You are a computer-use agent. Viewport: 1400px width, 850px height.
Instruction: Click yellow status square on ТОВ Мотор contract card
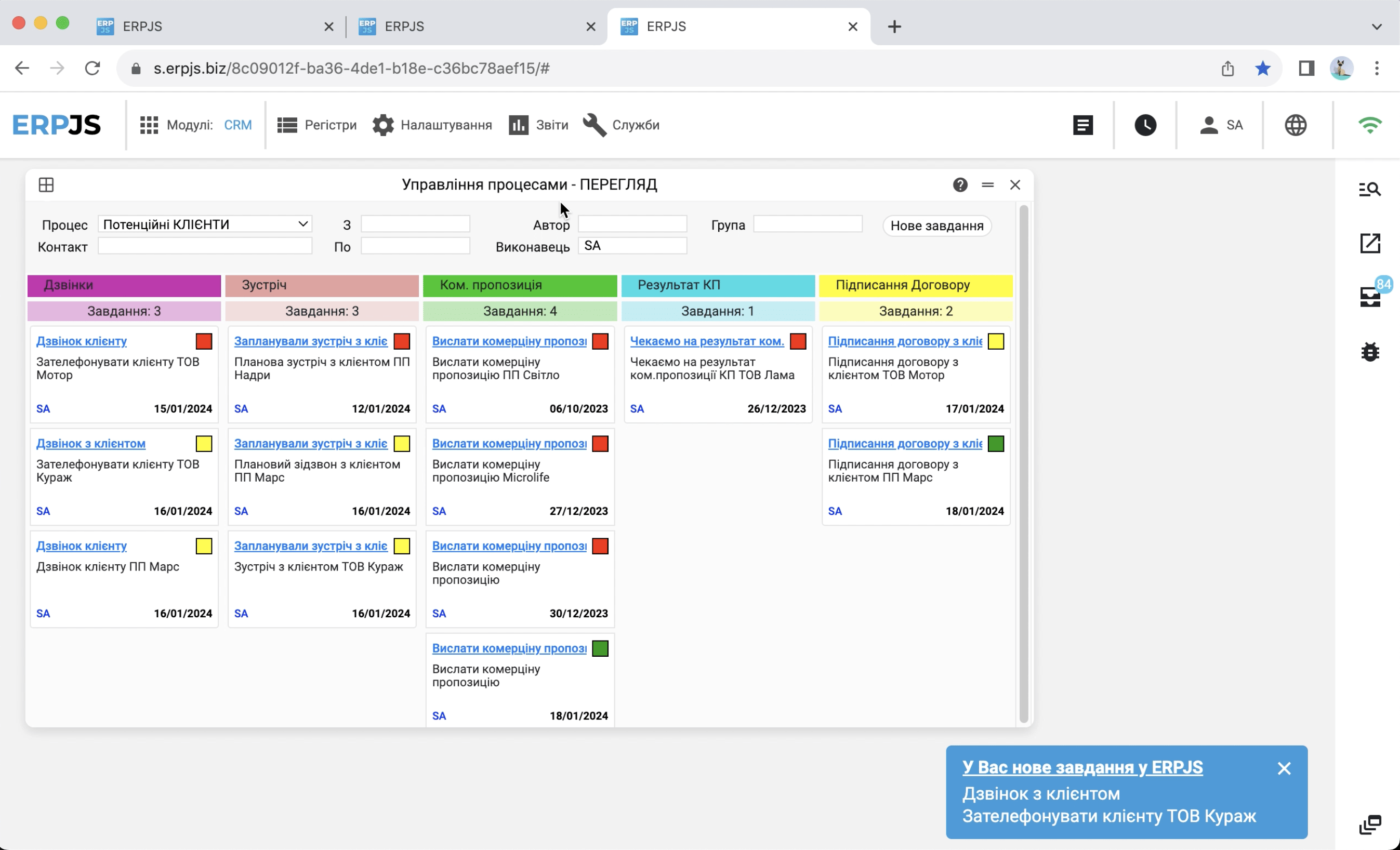tap(996, 341)
